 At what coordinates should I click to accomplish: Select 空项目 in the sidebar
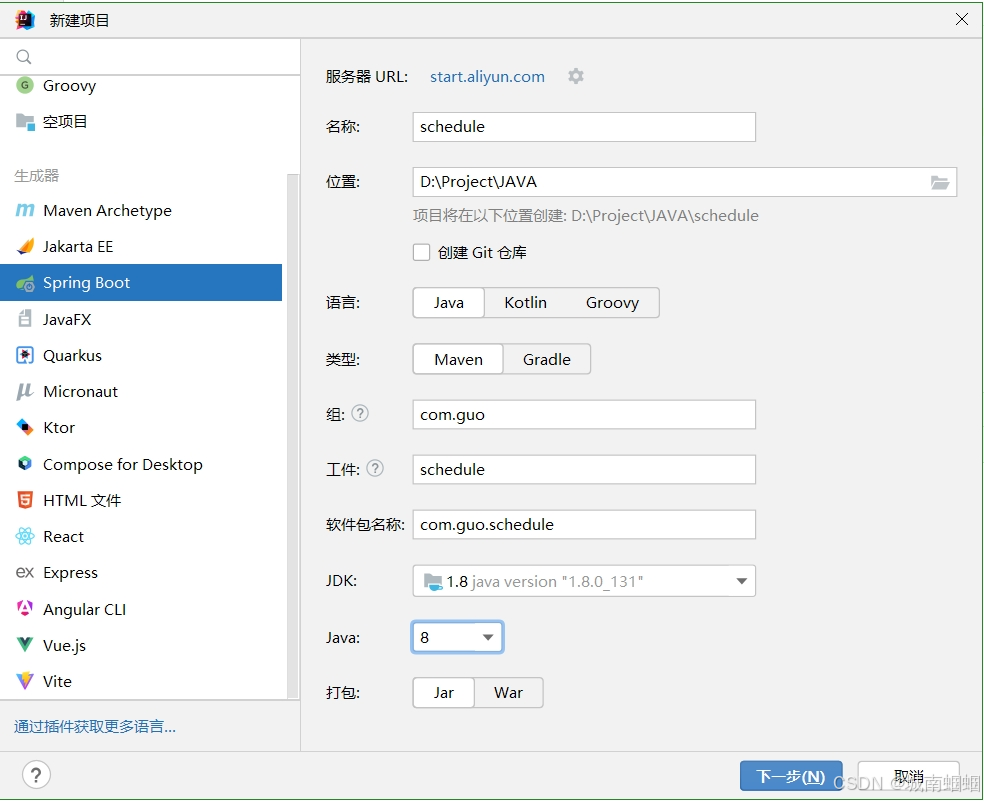coord(141,122)
